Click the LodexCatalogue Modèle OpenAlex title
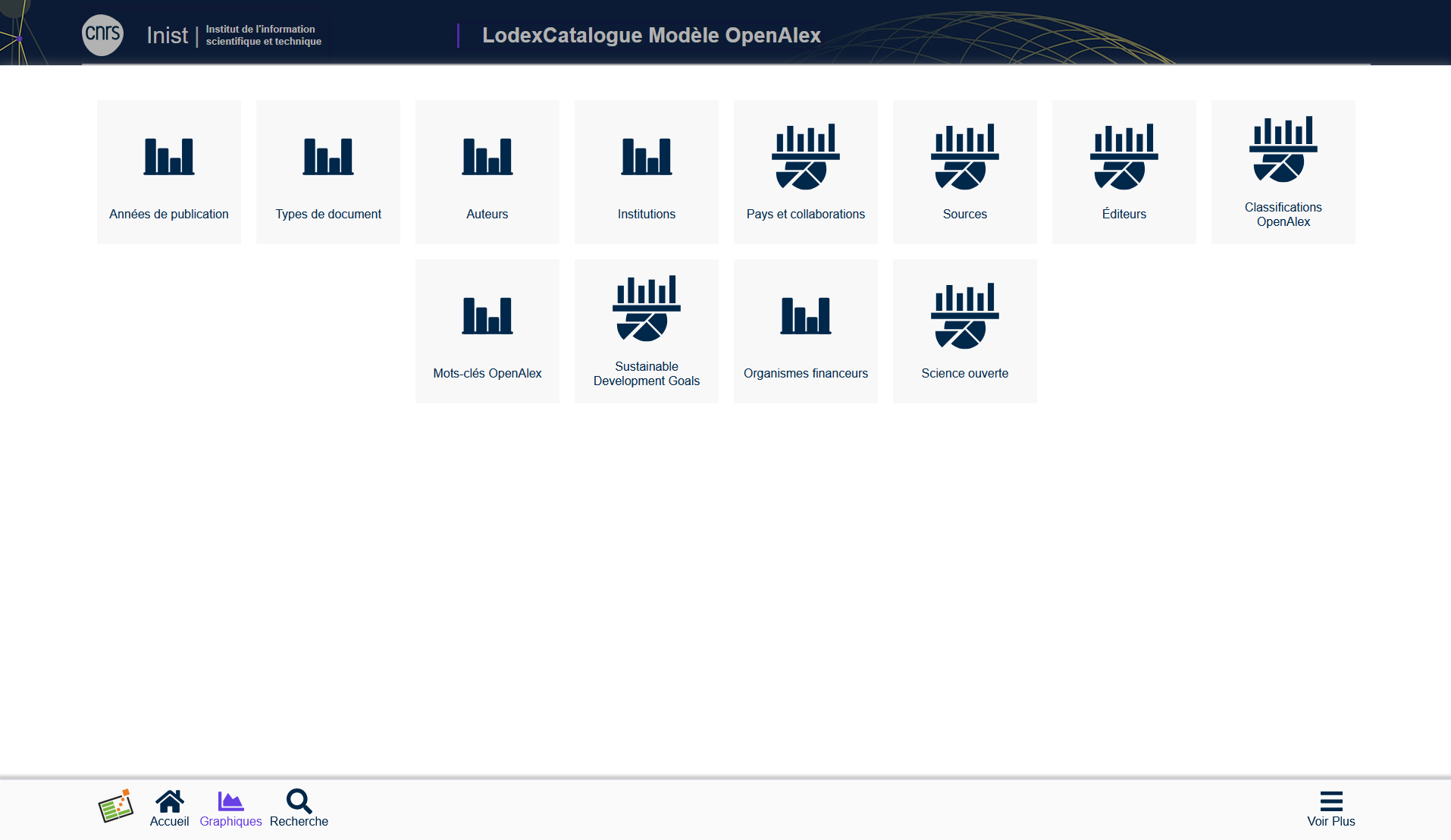Viewport: 1451px width, 840px height. pyautogui.click(x=652, y=36)
